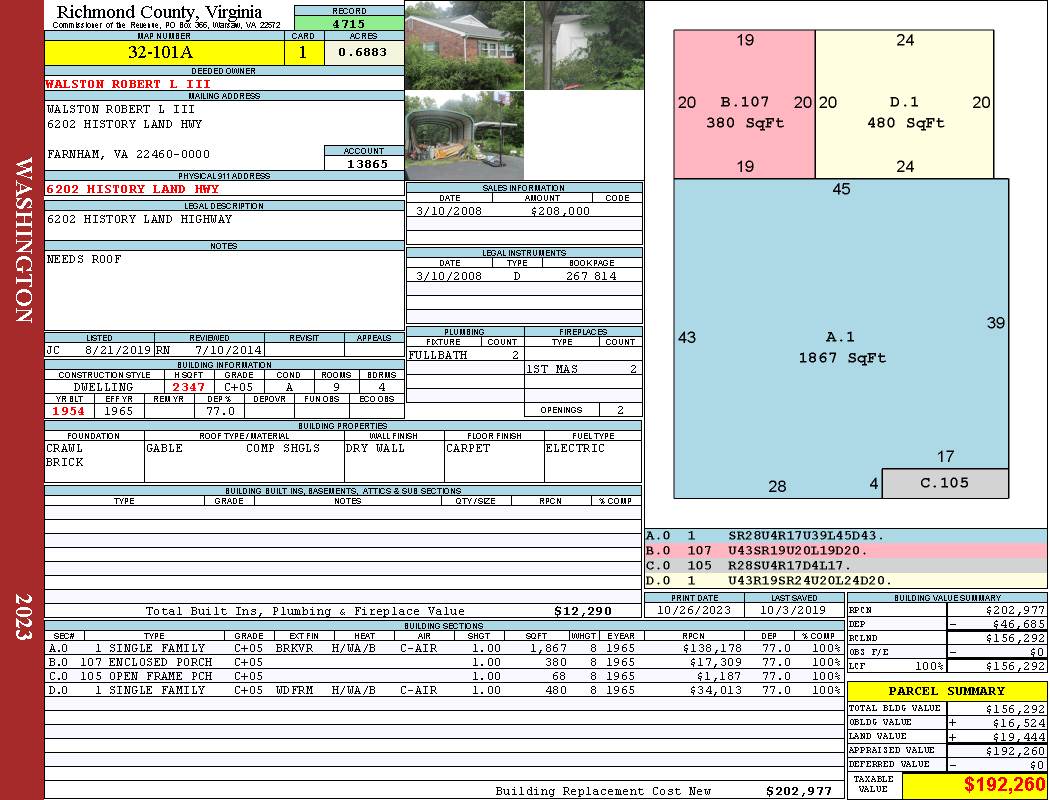Viewport: 1050px width, 800px height.
Task: Open the white side-view house photo
Action: [585, 46]
